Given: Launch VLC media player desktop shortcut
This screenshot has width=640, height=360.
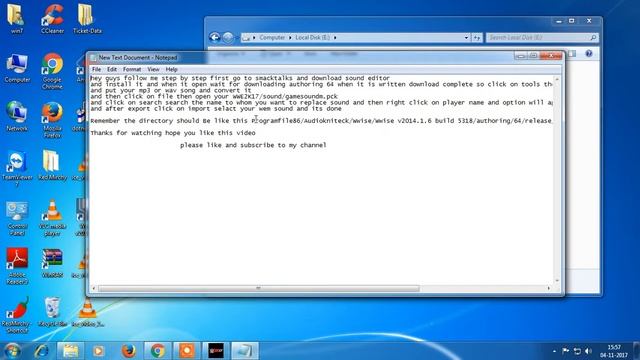Looking at the screenshot, I should point(52,218).
